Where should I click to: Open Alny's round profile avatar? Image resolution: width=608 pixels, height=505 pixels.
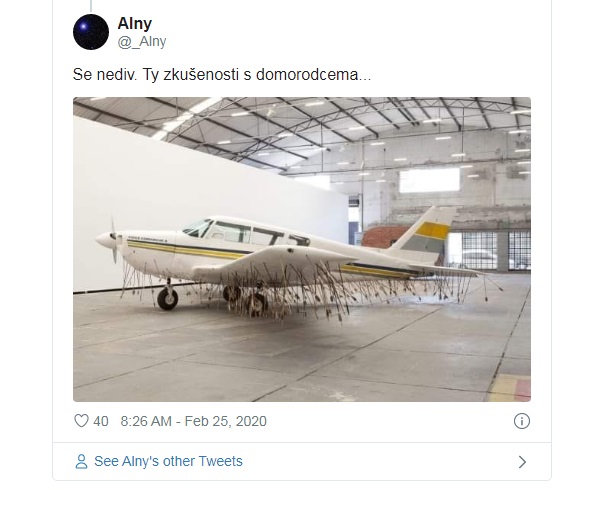(91, 32)
